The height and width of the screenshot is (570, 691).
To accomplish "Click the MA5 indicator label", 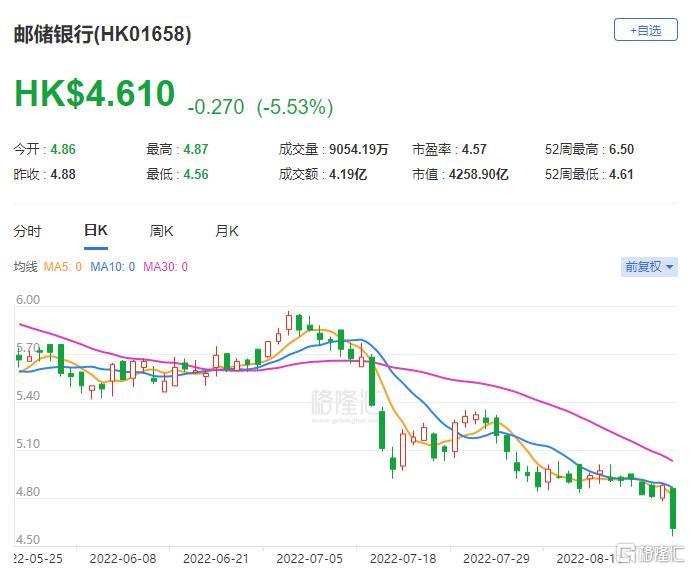I will [63, 267].
